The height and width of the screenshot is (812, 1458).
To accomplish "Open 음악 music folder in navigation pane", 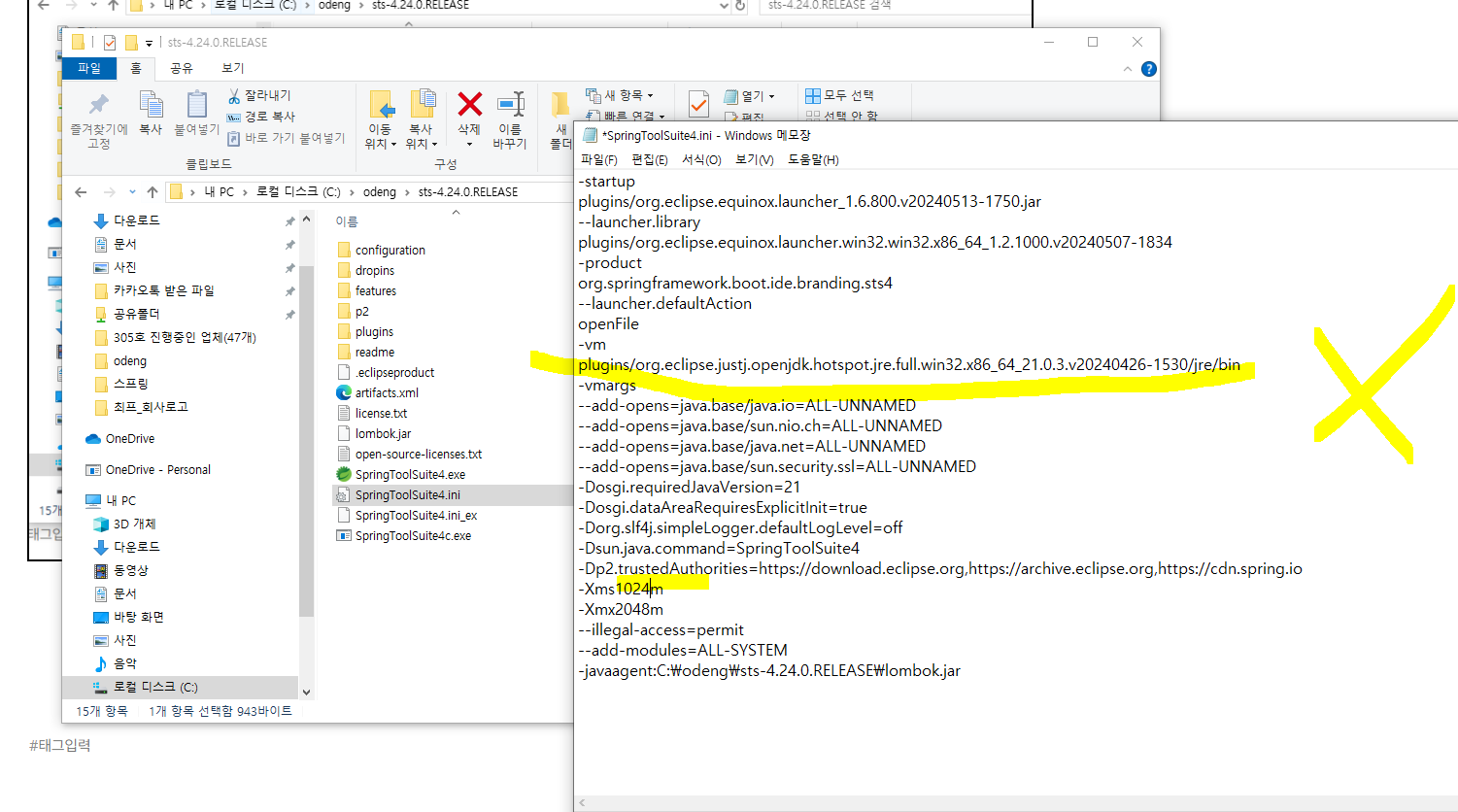I will [125, 663].
